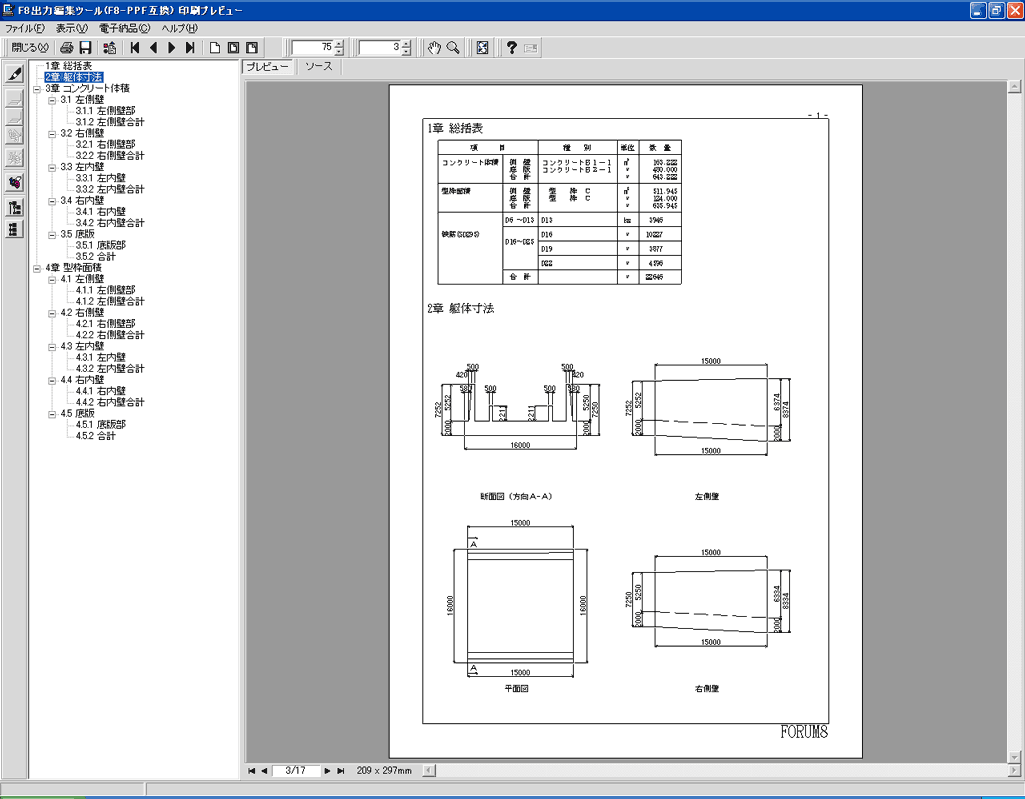Select the hand pan tool
Viewport: 1025px width, 799px height.
point(434,48)
